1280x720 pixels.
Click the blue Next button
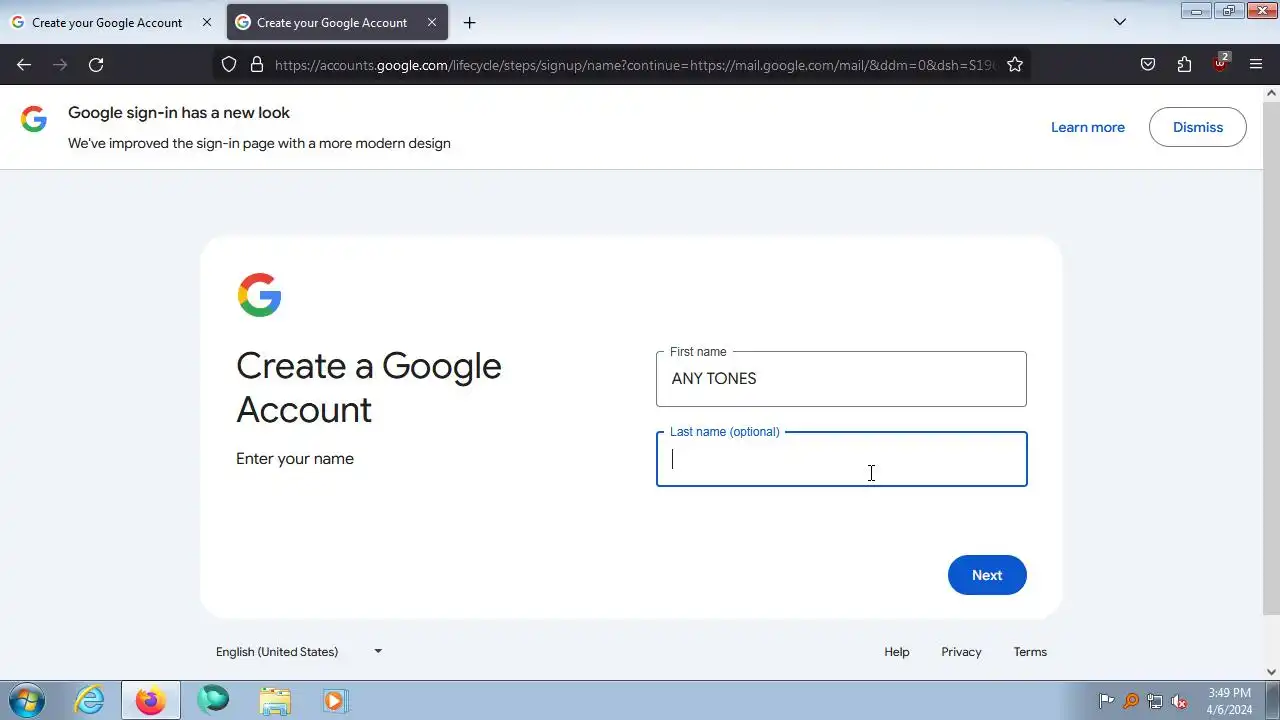click(x=987, y=575)
